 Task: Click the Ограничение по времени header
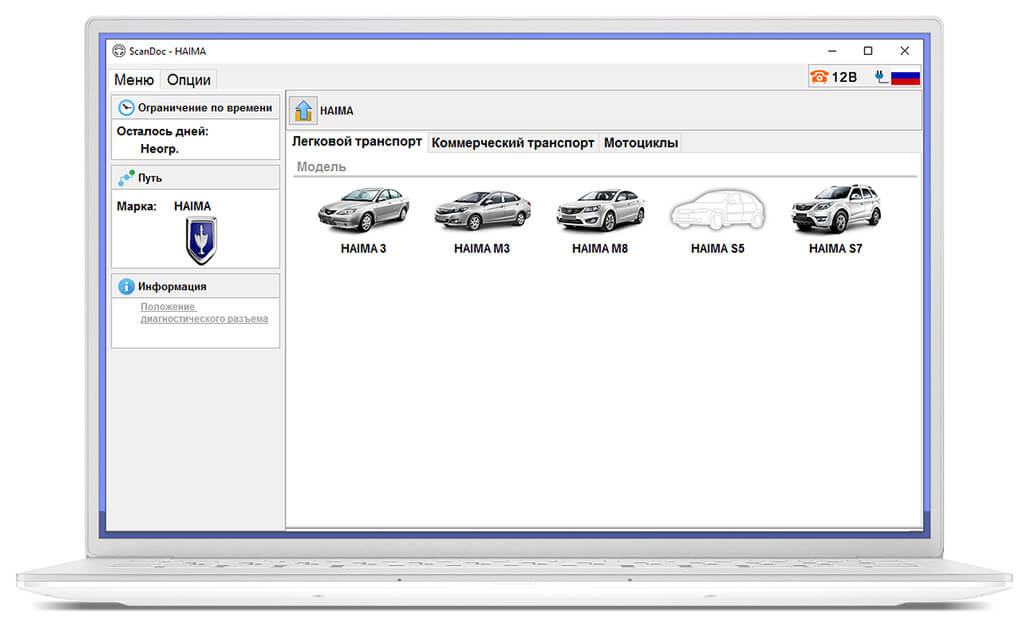click(195, 108)
